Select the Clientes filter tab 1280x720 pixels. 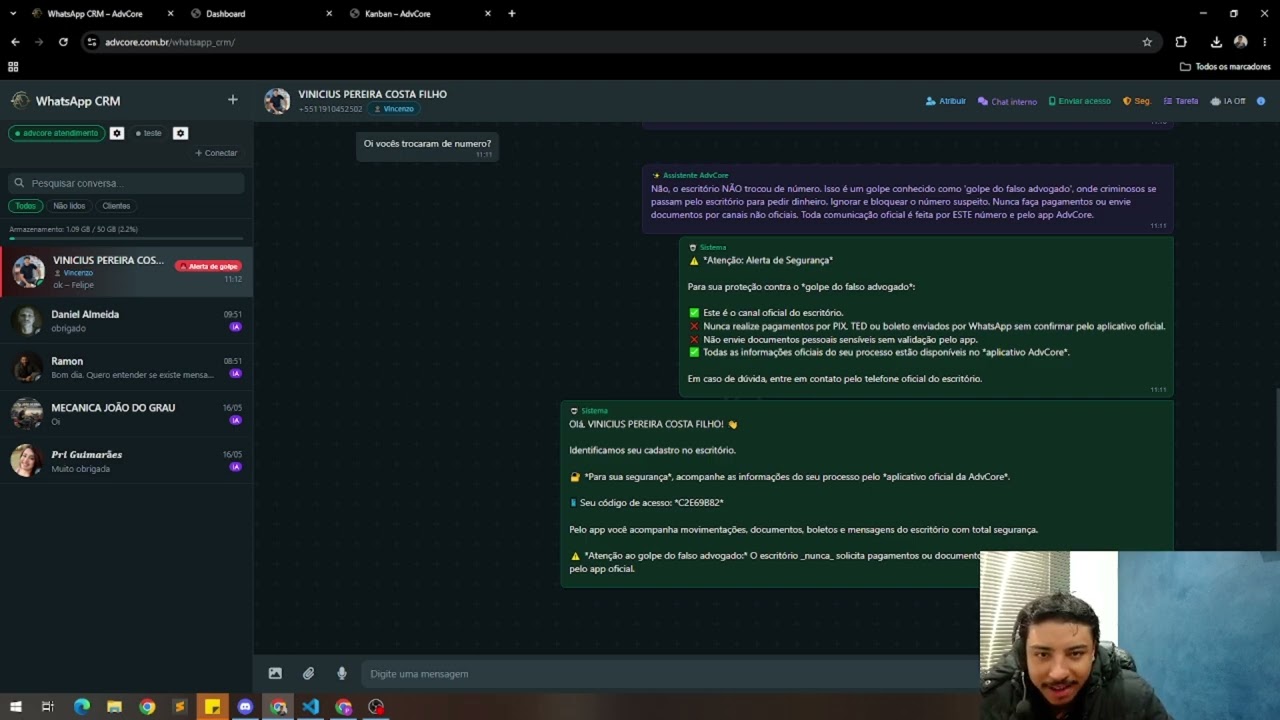point(116,206)
